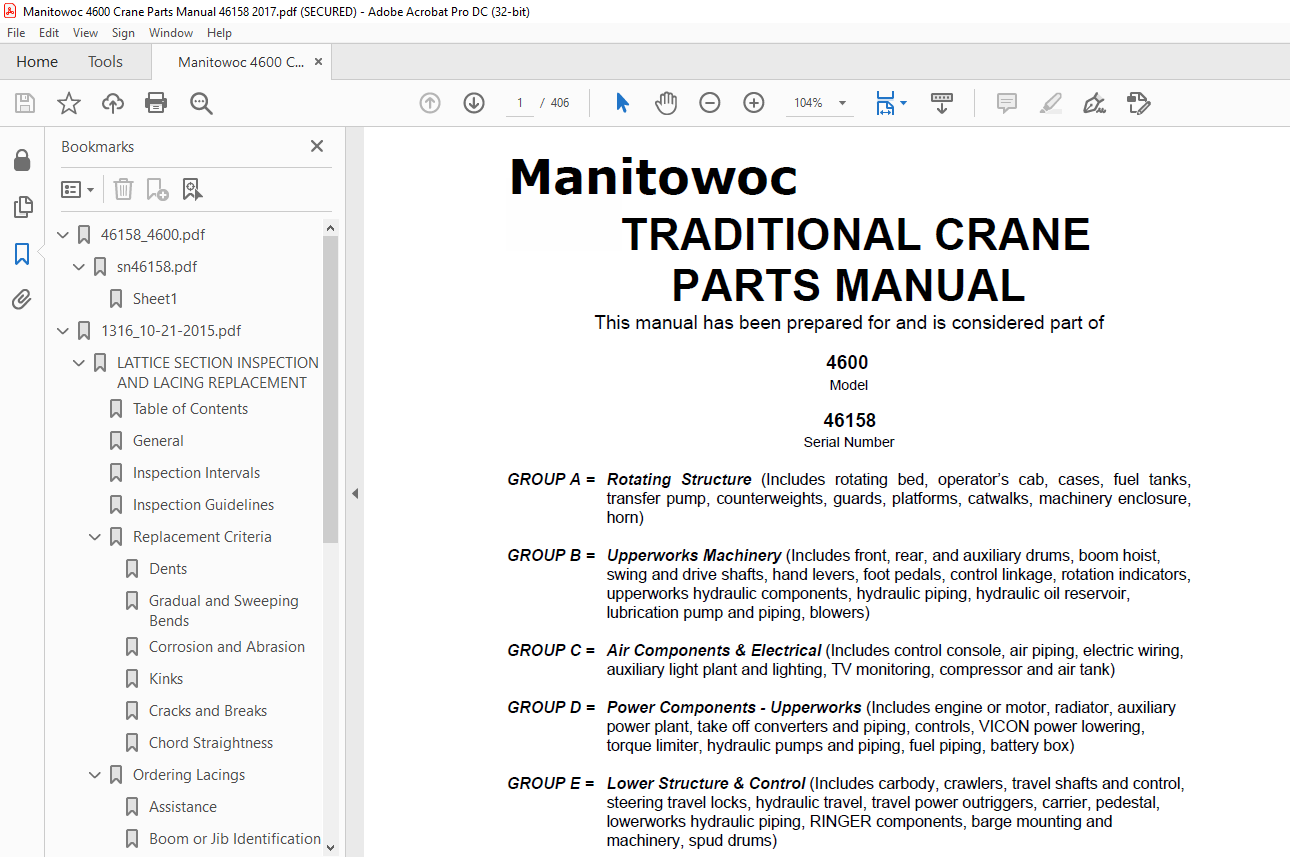Click the fit page width icon
The width and height of the screenshot is (1290, 857).
tap(885, 103)
